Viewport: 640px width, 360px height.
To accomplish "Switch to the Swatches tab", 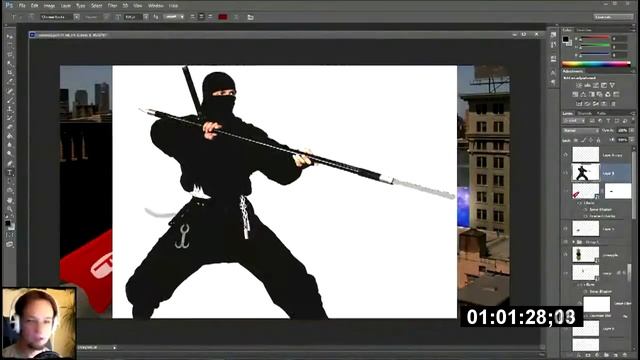I will 584,30.
